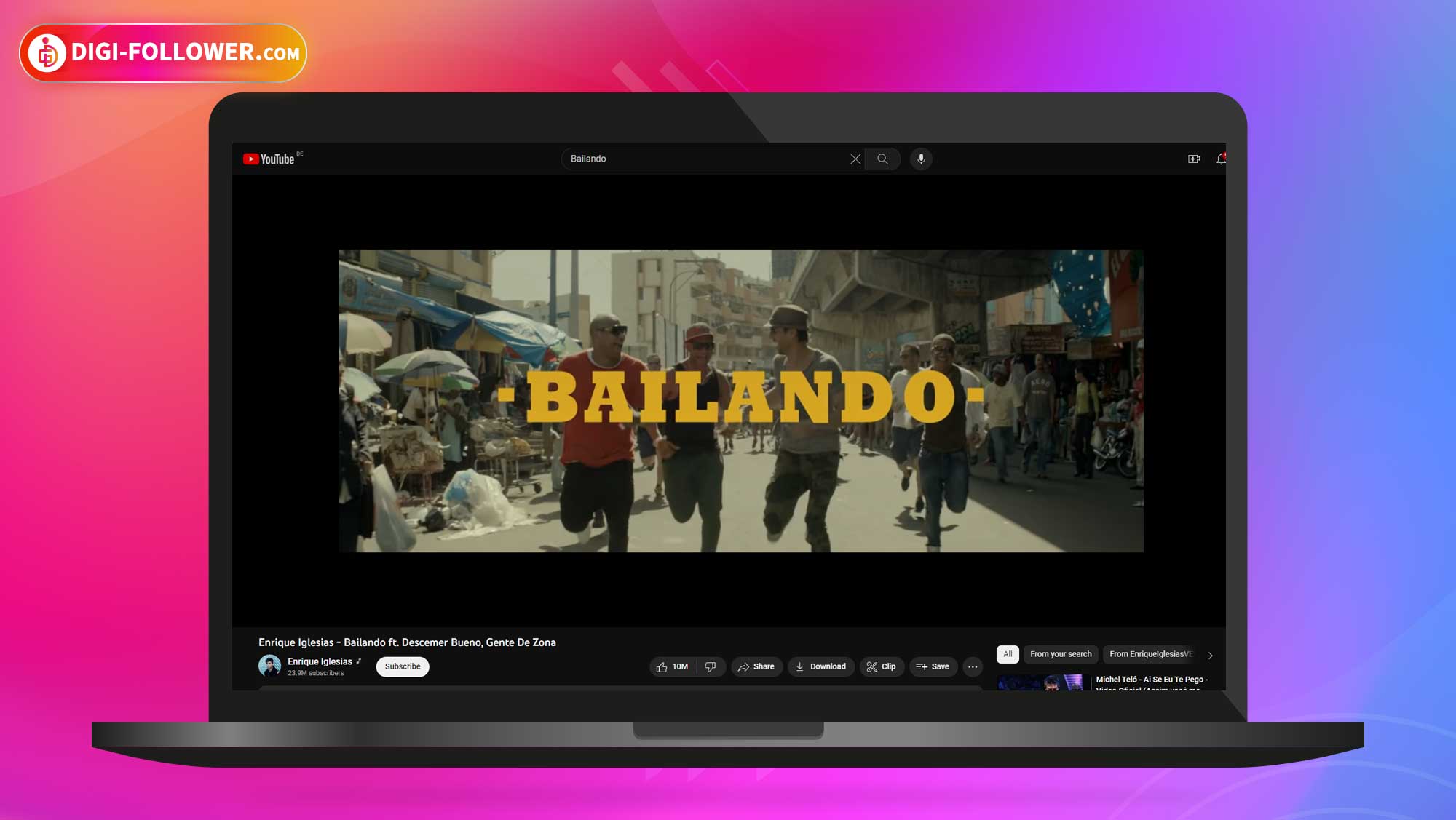Start voice search with microphone
Screen dimensions: 1456x820
(x=921, y=159)
